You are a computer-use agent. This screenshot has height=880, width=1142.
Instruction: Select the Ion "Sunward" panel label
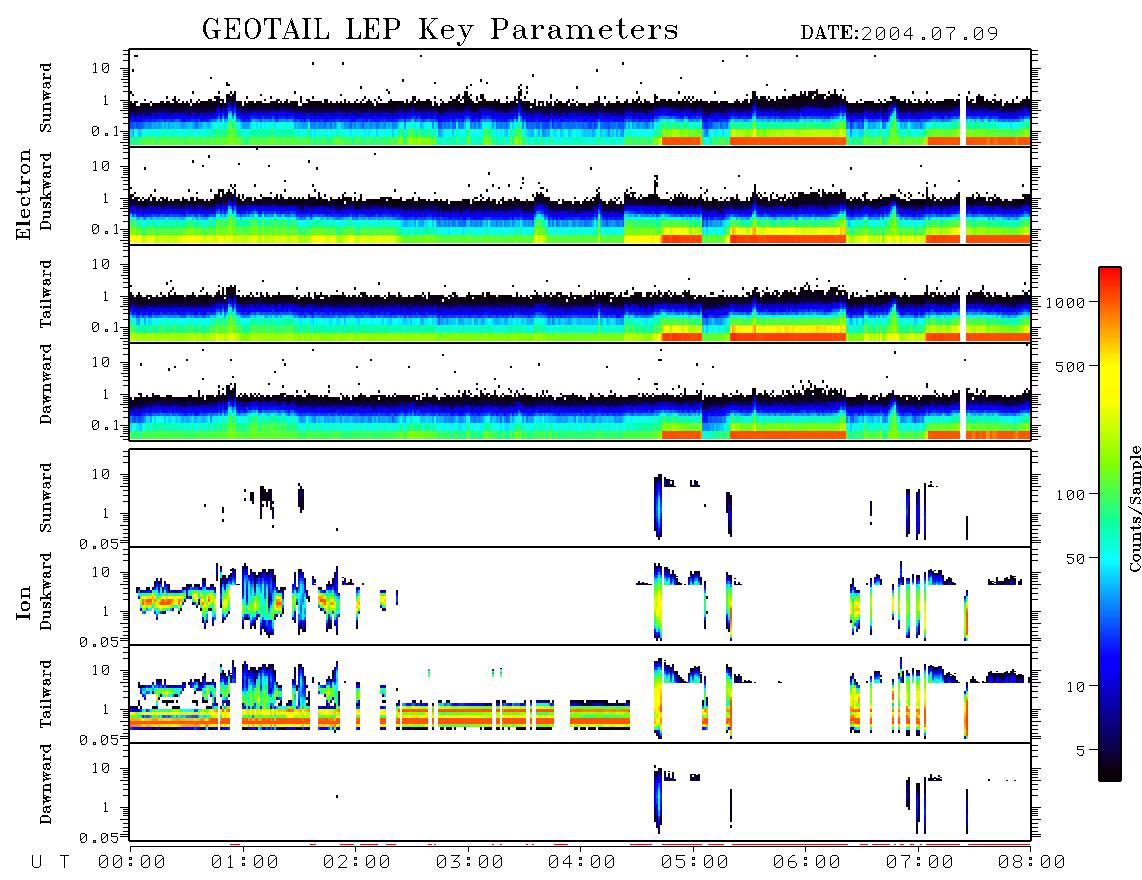(46, 497)
